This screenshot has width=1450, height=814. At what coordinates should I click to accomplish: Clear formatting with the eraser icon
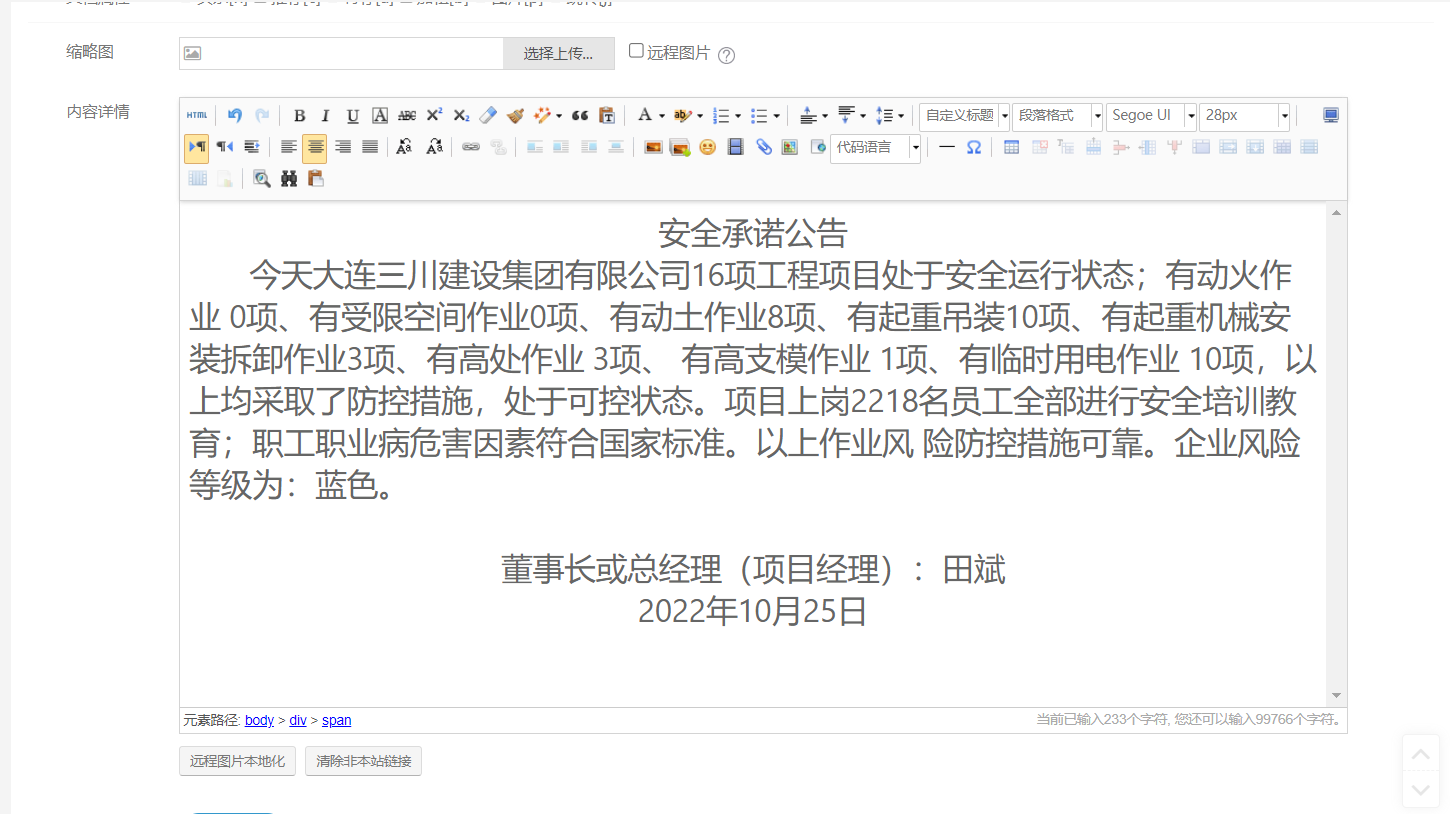pyautogui.click(x=488, y=116)
